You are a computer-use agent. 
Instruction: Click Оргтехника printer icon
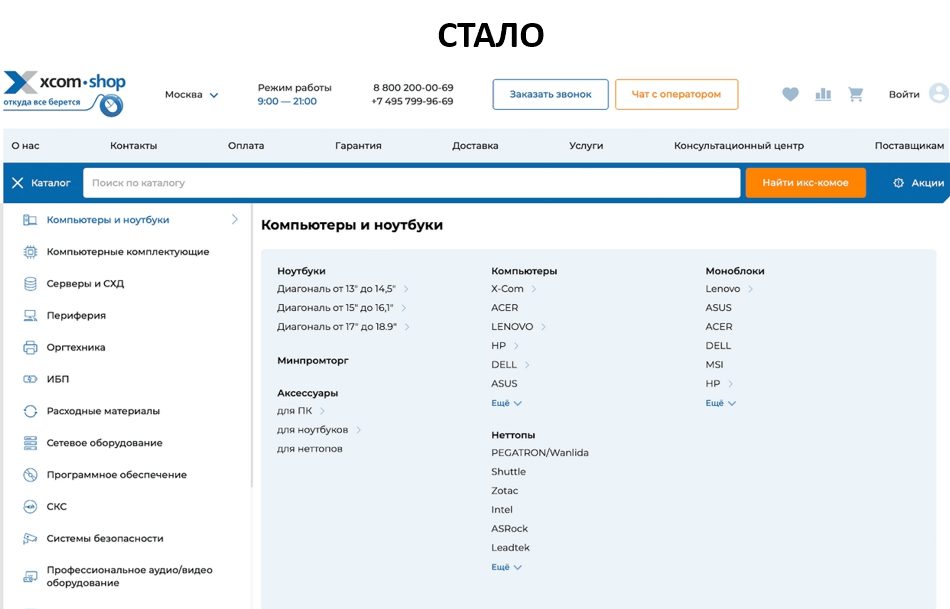[30, 347]
